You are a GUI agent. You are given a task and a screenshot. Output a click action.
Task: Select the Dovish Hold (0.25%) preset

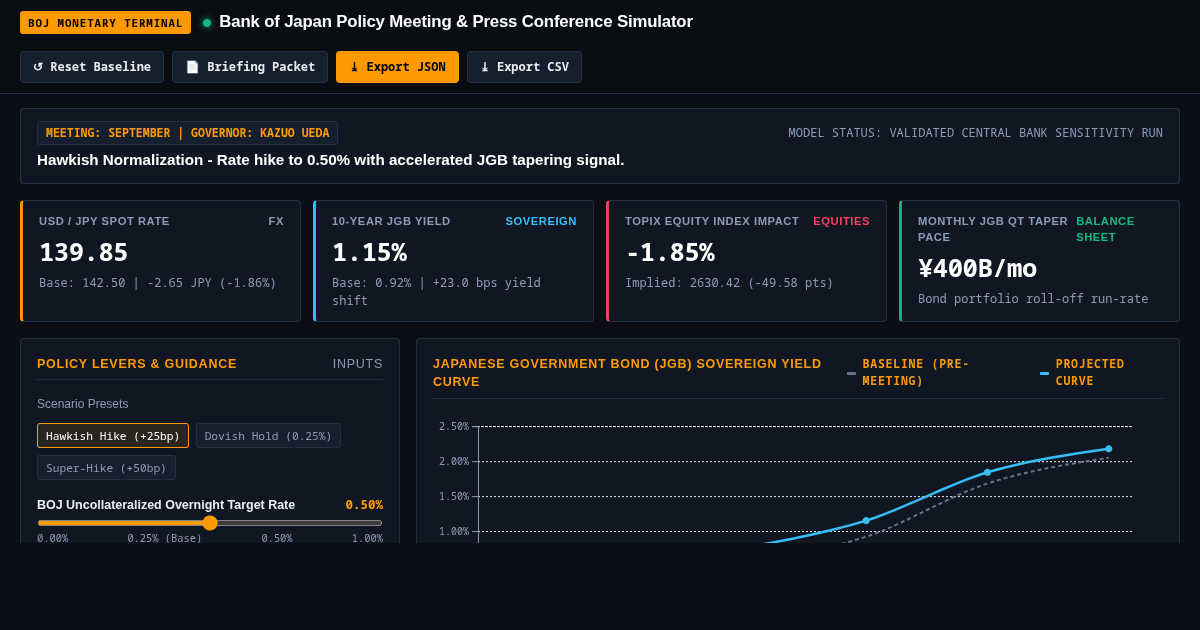[x=268, y=436]
